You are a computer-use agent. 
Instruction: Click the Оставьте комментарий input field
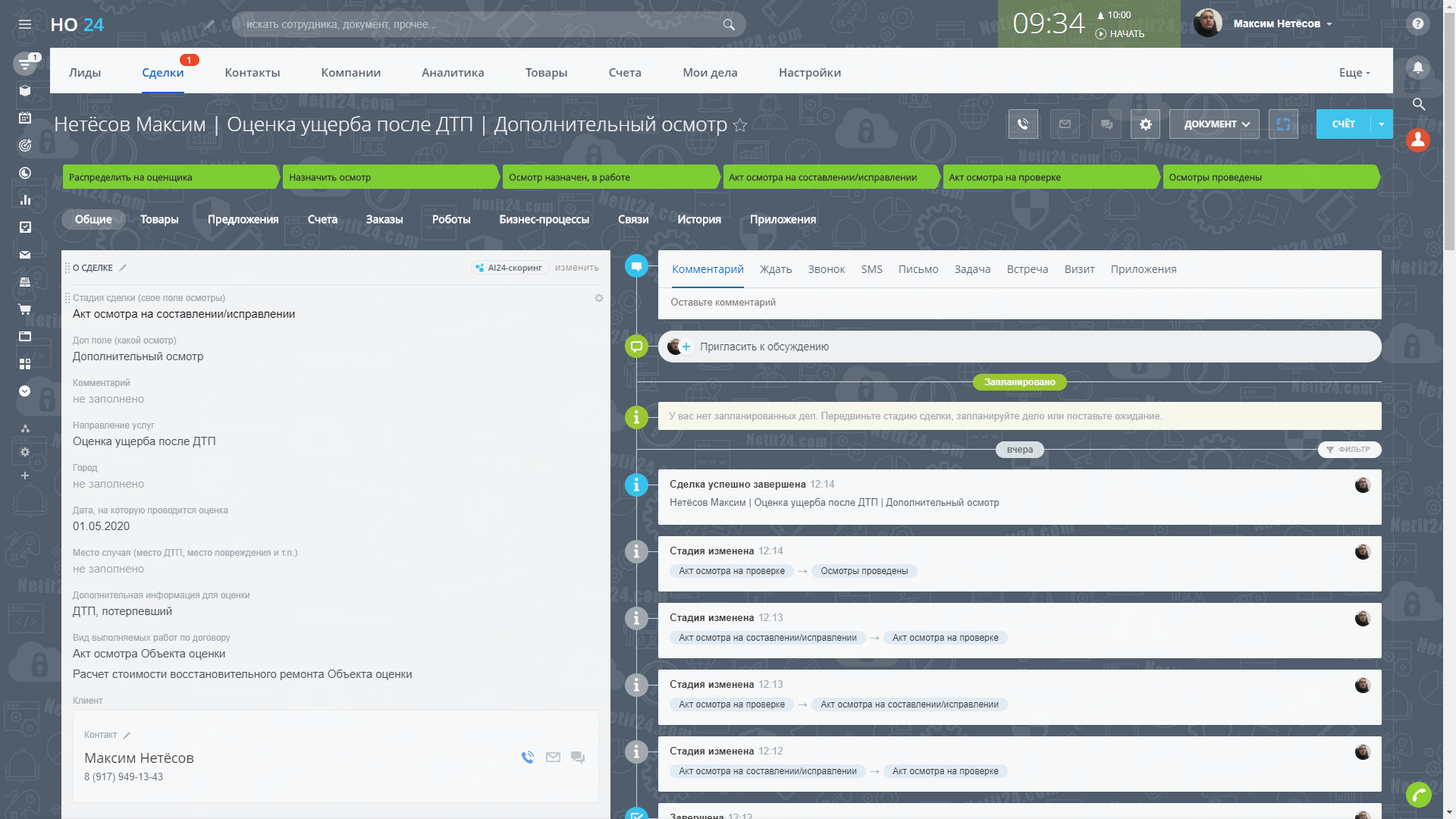click(1016, 303)
